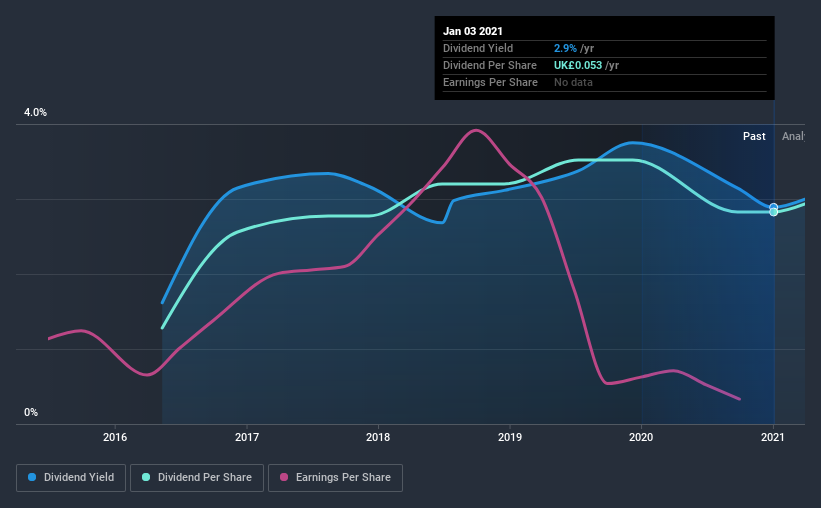Image resolution: width=821 pixels, height=508 pixels.
Task: Click the Dividend Yield row label in tooltip
Action: [x=478, y=48]
